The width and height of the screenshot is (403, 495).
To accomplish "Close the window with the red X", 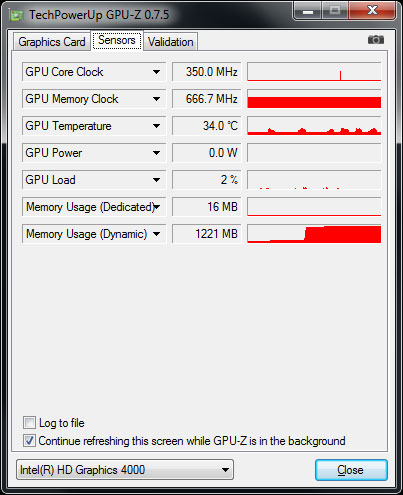I will pos(372,11).
